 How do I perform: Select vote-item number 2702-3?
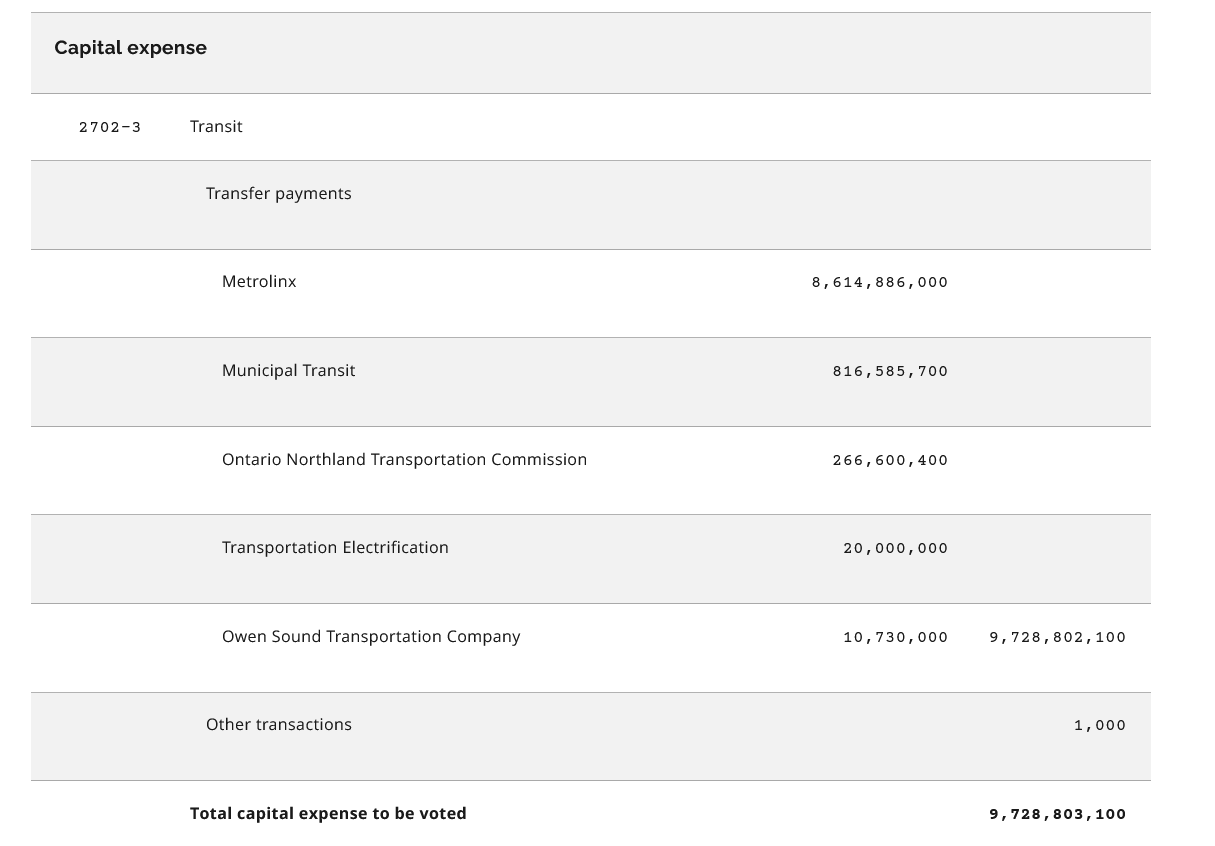click(x=110, y=127)
